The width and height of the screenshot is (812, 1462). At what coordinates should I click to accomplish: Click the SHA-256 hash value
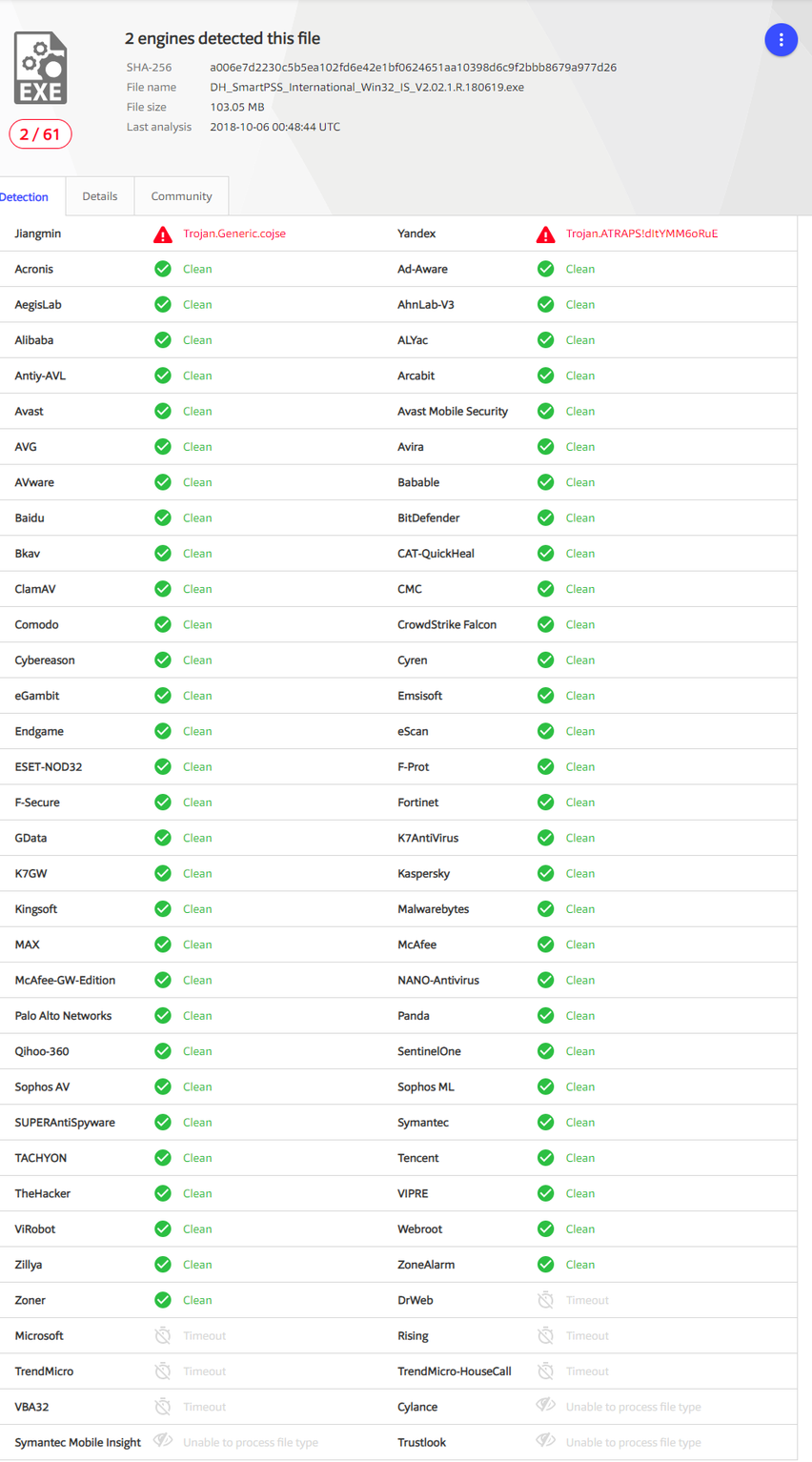[413, 68]
